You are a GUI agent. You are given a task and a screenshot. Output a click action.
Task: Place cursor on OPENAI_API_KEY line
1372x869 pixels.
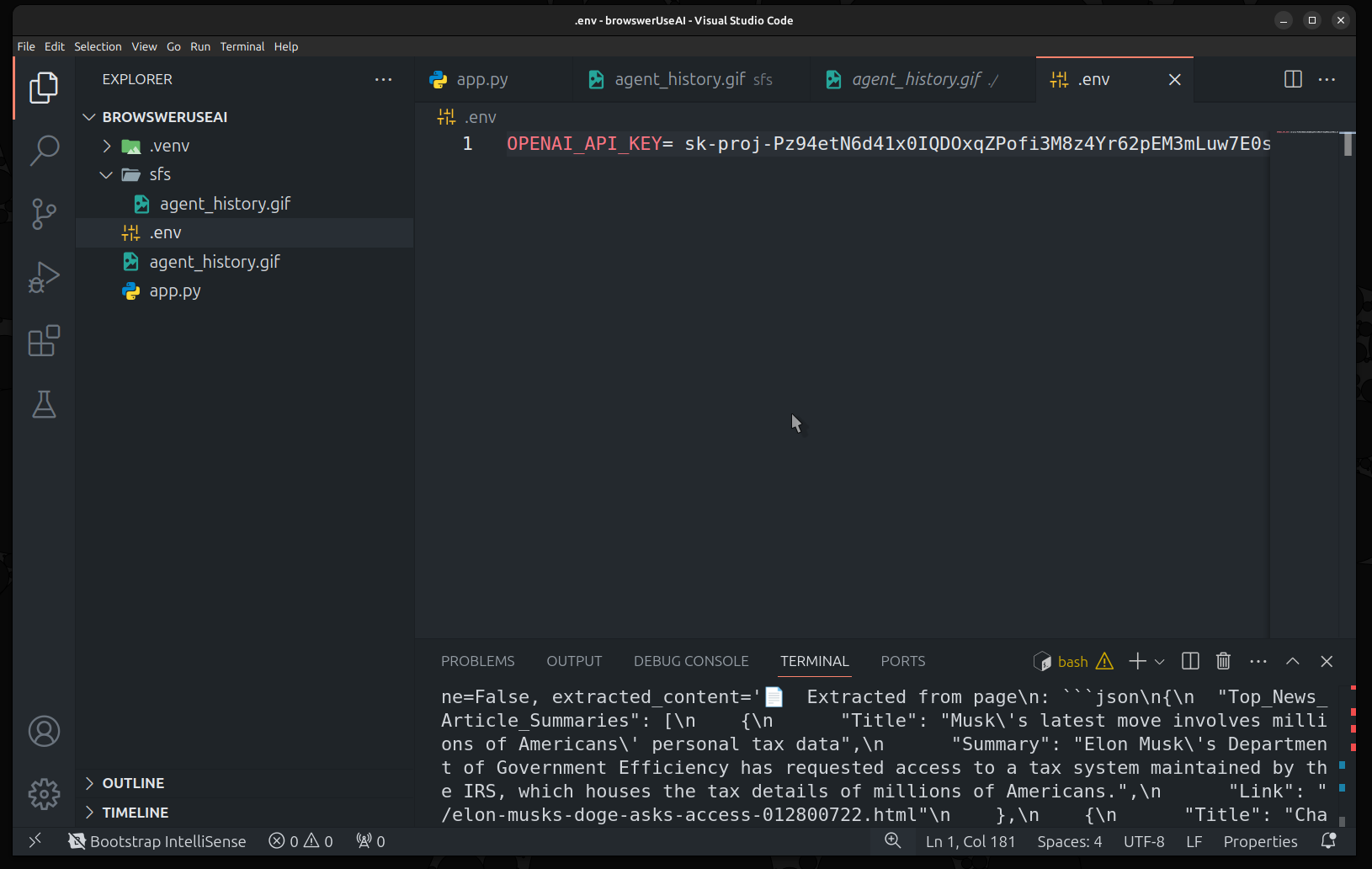888,144
